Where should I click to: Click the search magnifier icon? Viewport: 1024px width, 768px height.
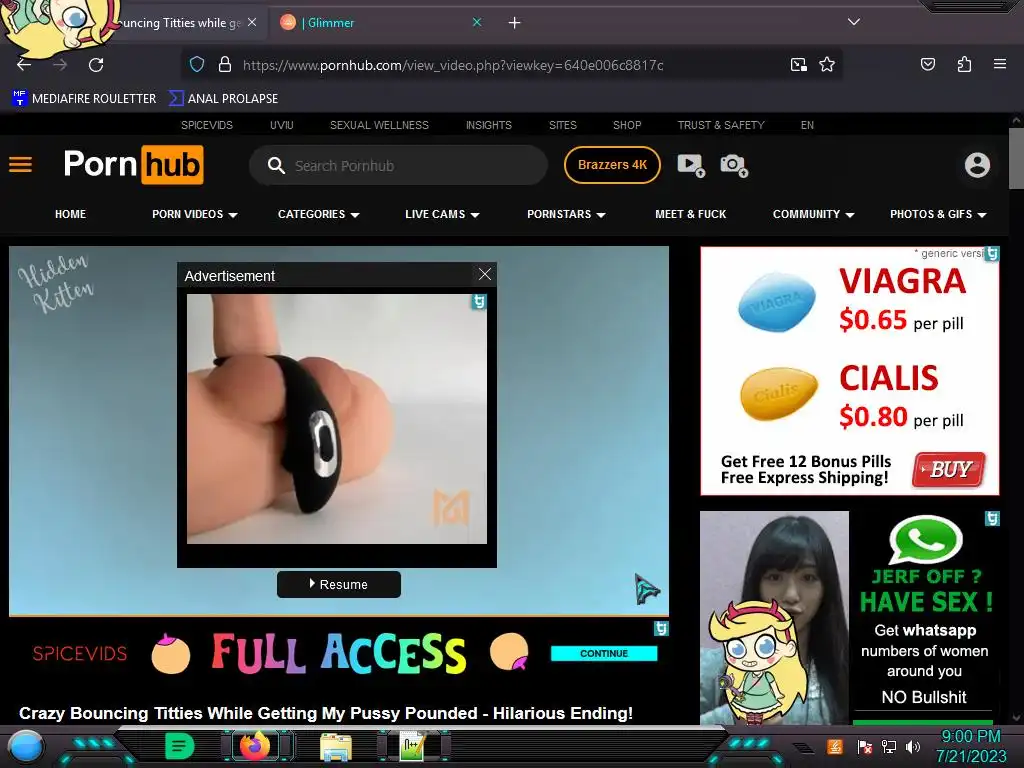[276, 165]
